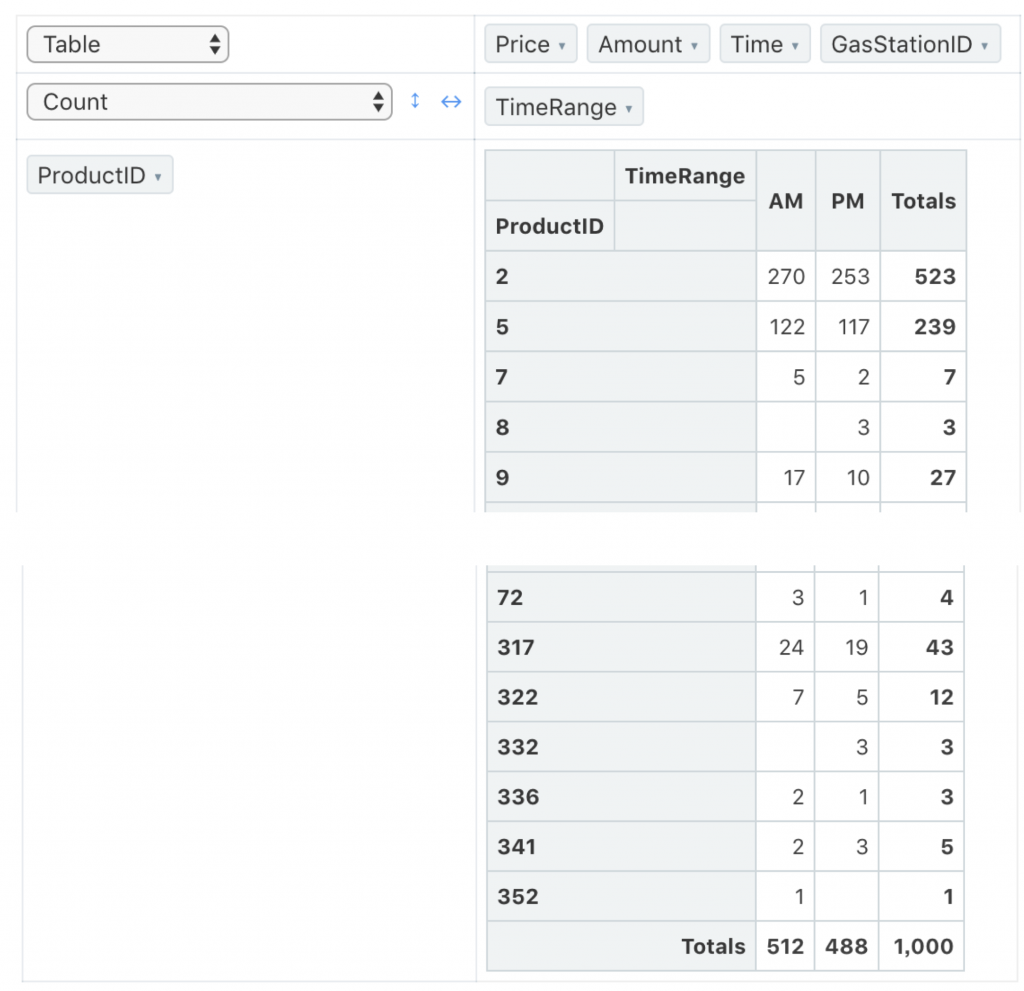
Task: Expand the Amount attribute filter triangle
Action: pos(694,46)
